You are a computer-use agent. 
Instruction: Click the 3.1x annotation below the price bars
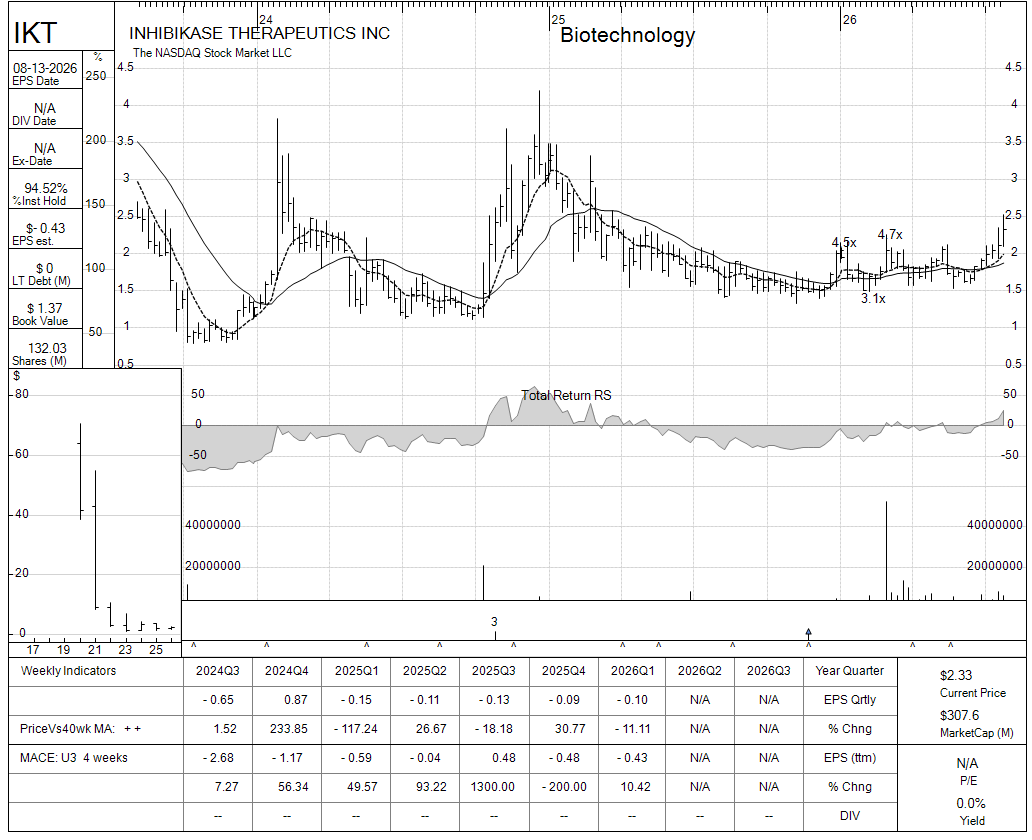[x=873, y=299]
